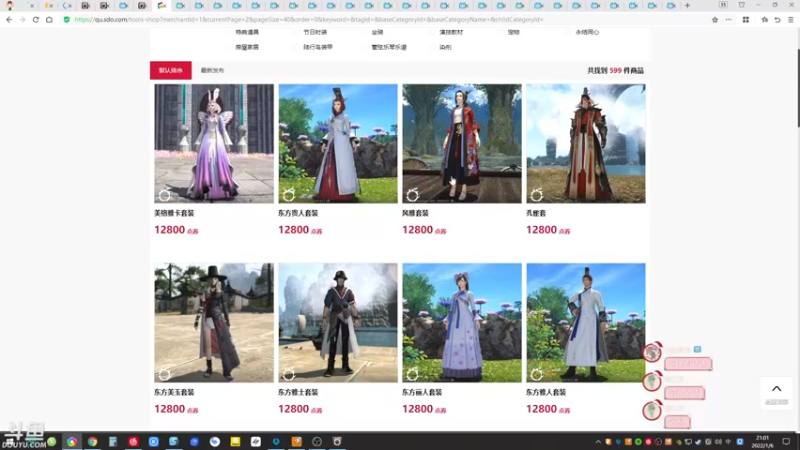Open the calculator app in the taskbar
This screenshot has width=800, height=450.
113,441
